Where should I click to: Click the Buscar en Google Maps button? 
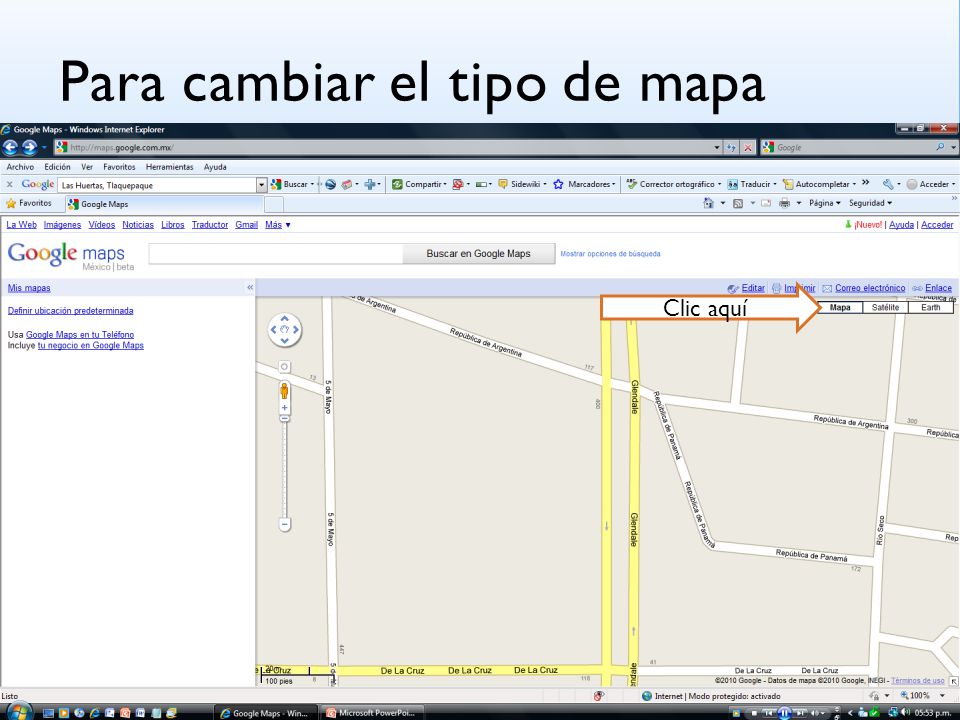pyautogui.click(x=479, y=253)
